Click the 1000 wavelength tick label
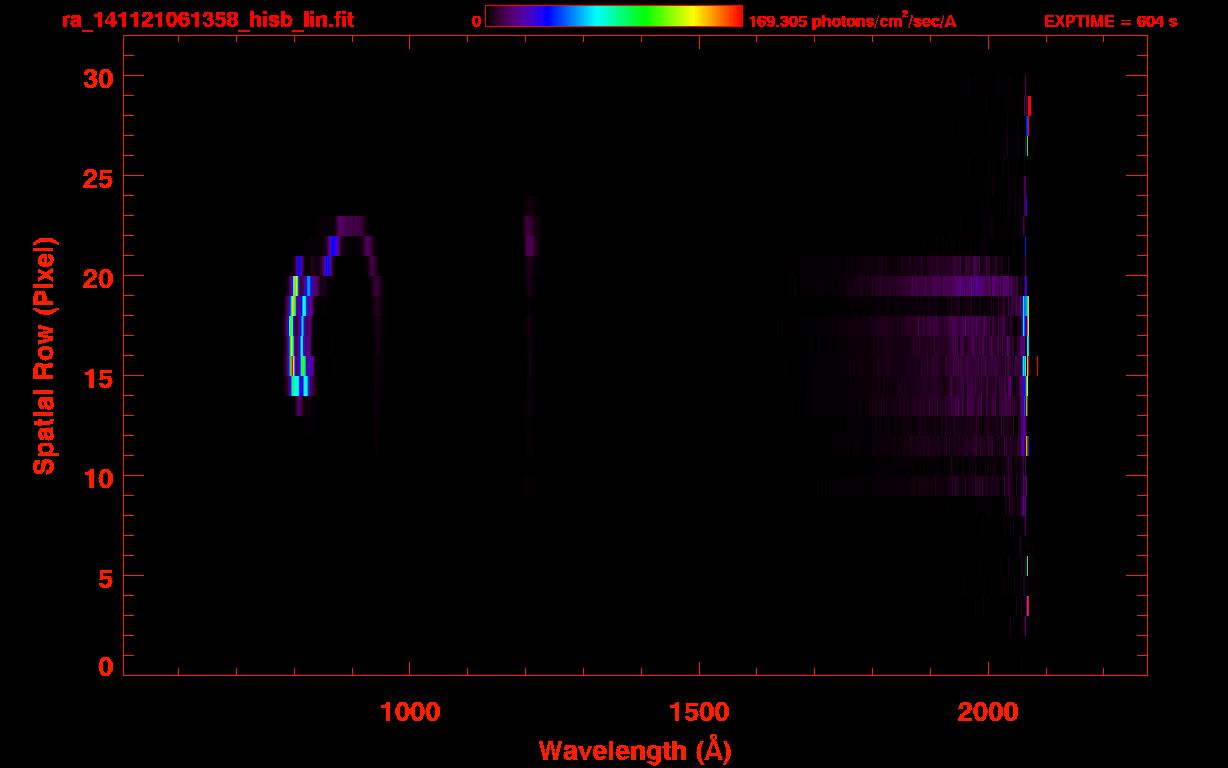 (409, 712)
